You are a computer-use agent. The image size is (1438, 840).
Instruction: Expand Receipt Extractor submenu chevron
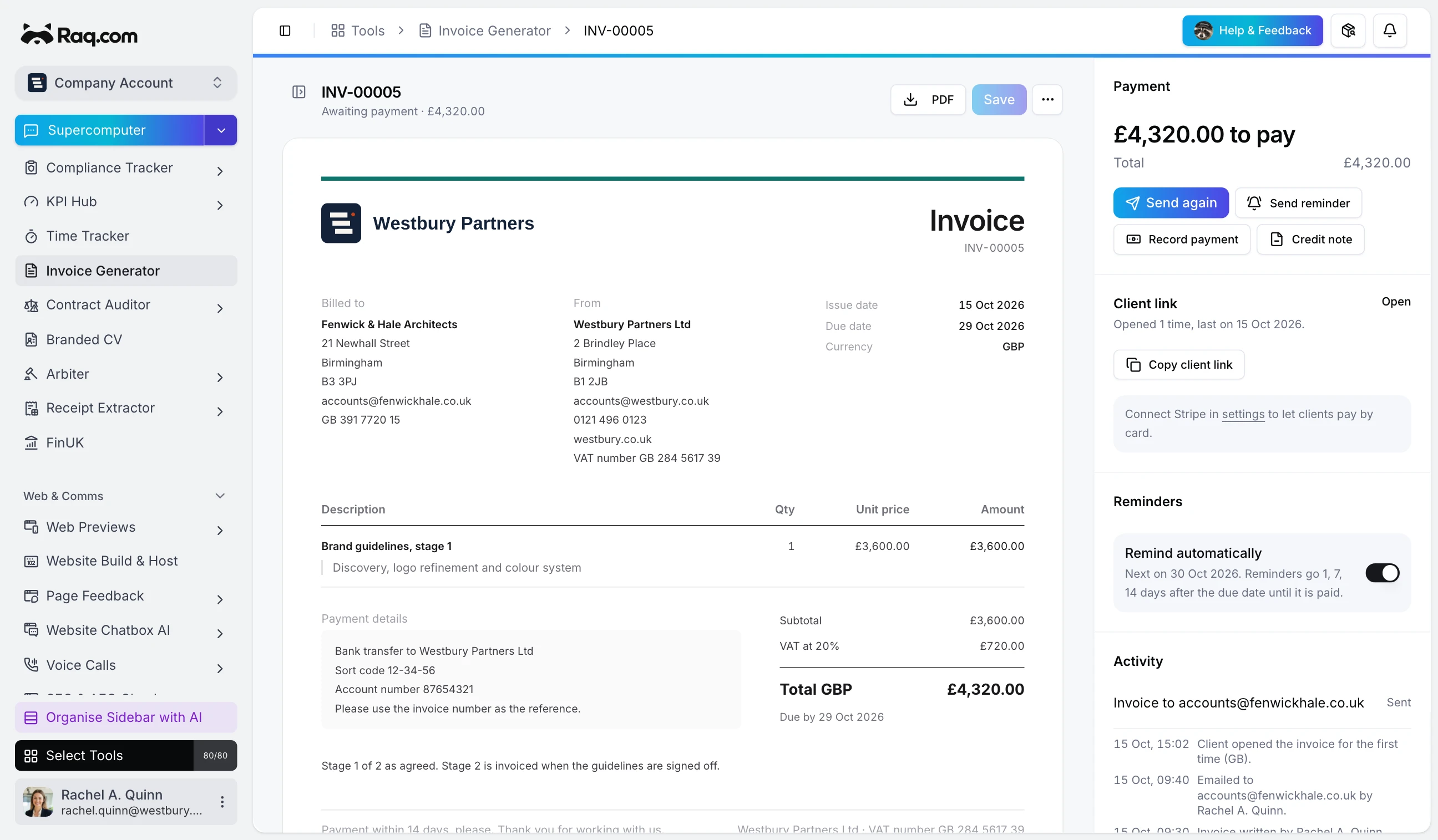[x=220, y=411]
